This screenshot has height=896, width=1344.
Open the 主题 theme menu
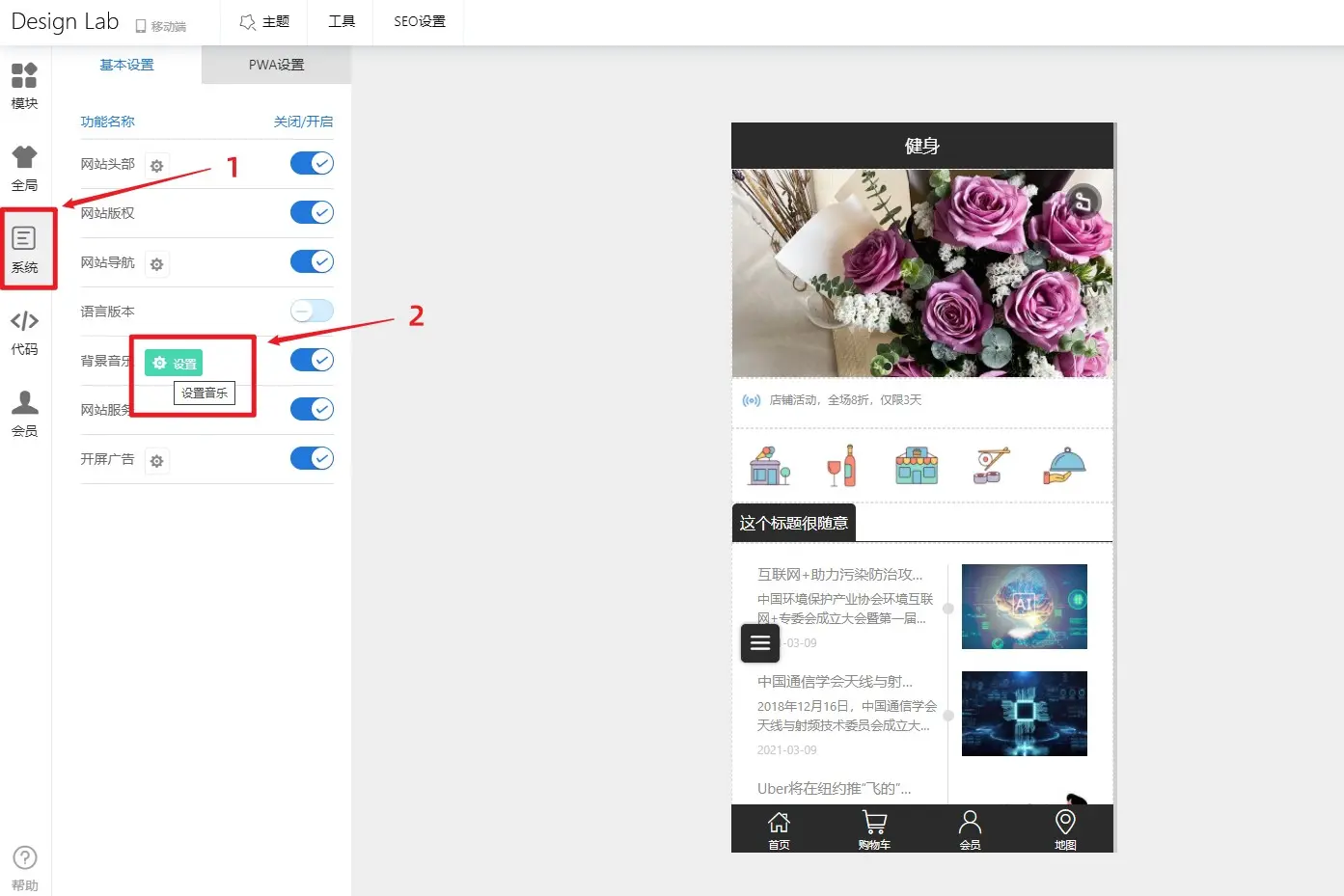point(264,21)
